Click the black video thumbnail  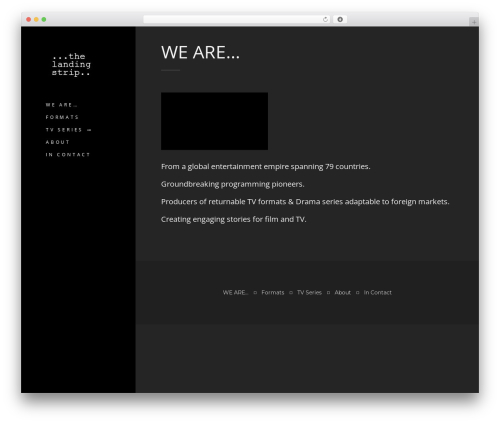[x=214, y=121]
